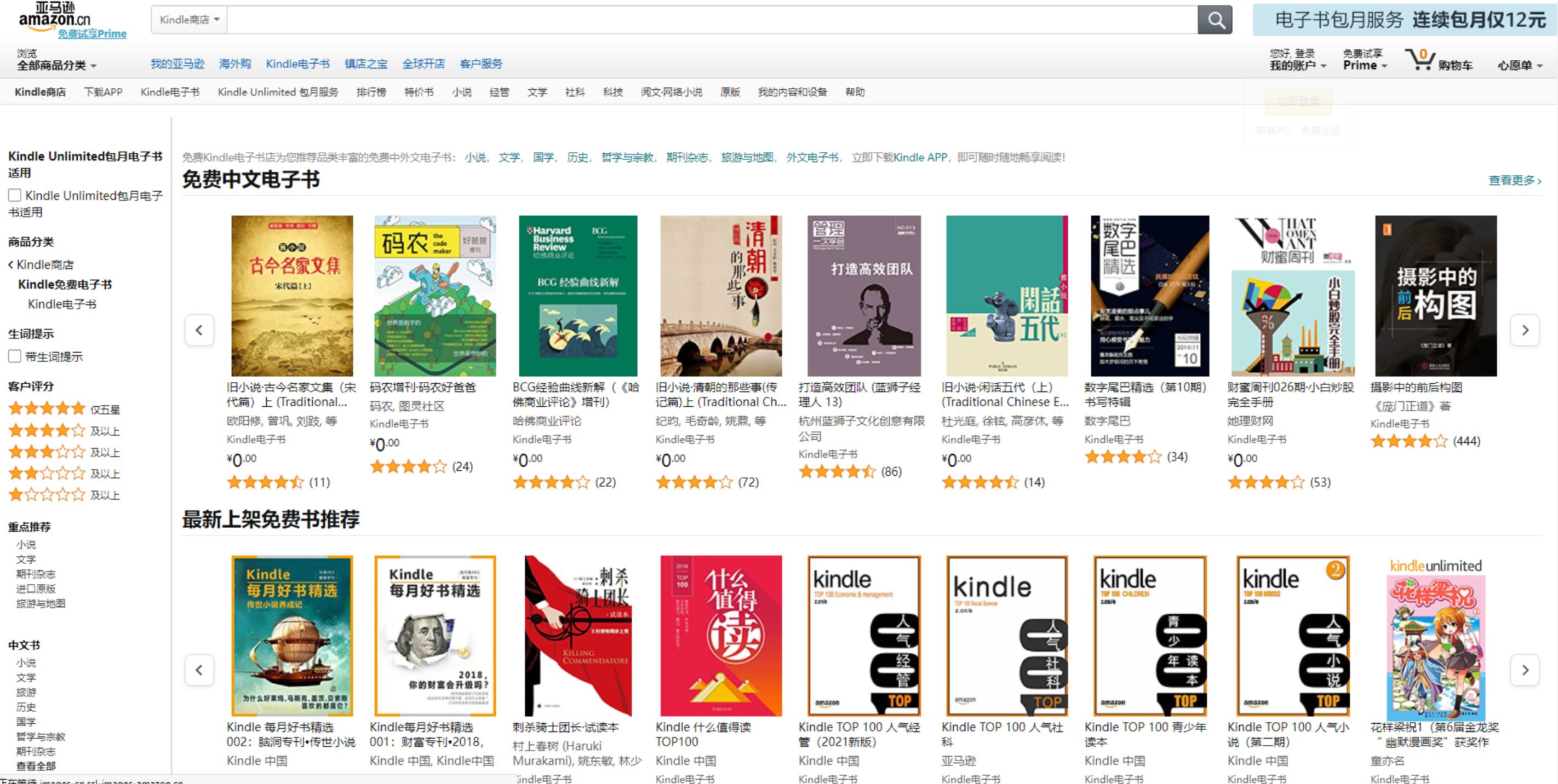
Task: Open Kindle Unlimited 包月服务 nav item
Action: (278, 92)
